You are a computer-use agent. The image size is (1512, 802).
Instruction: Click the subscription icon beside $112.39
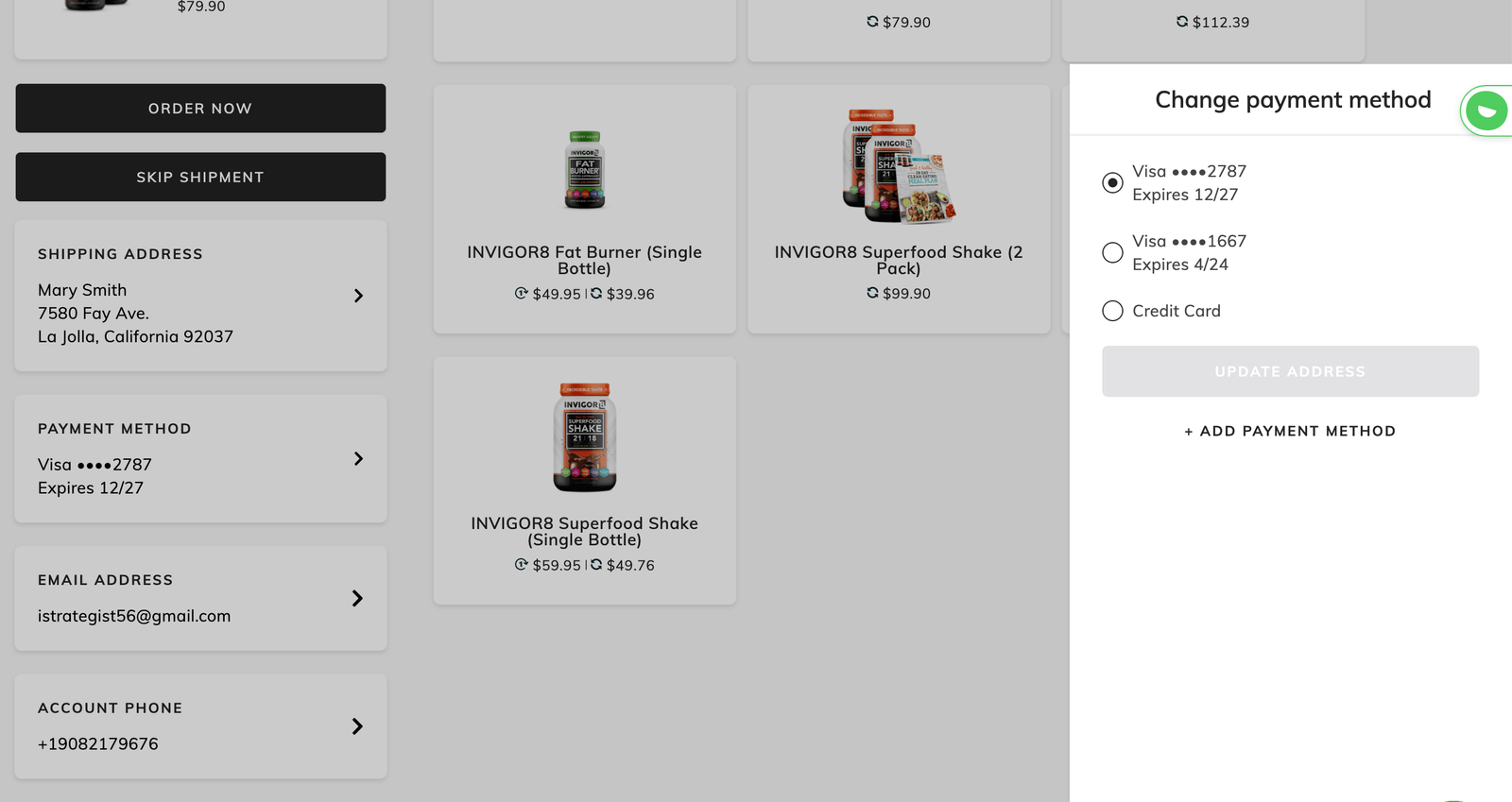[1182, 21]
